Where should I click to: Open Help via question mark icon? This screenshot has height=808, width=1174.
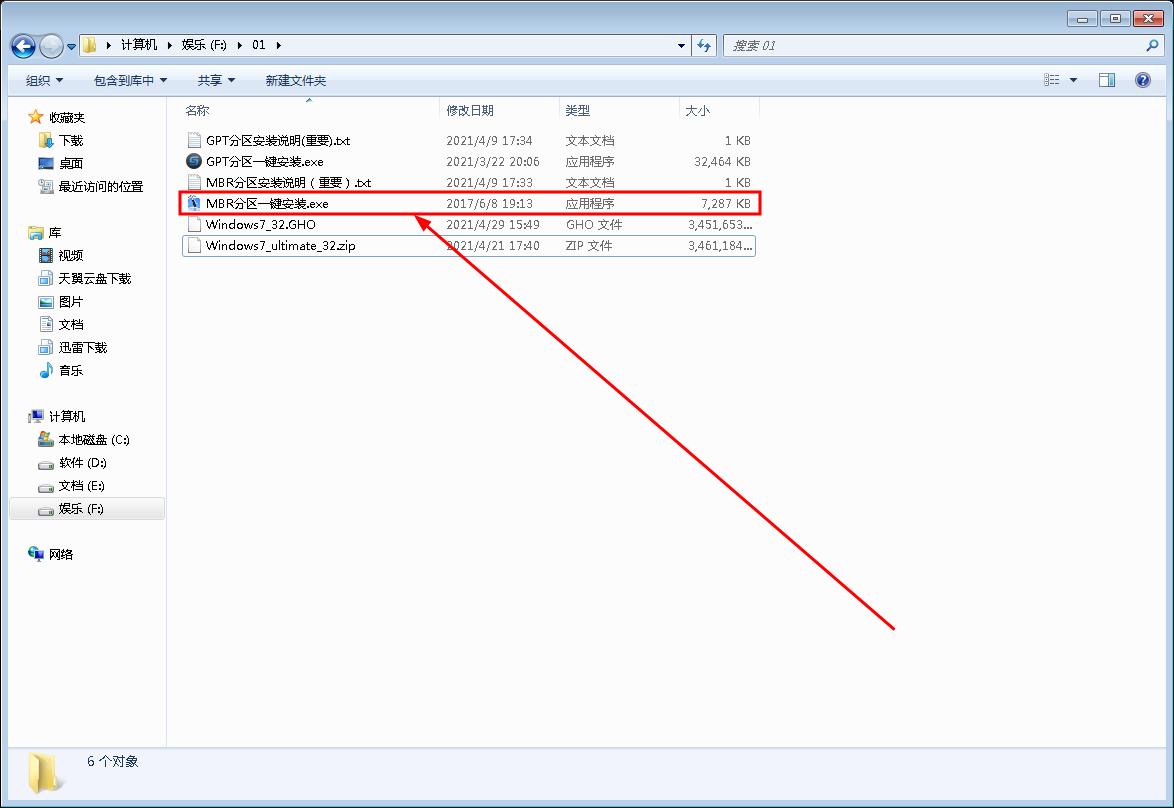point(1142,80)
